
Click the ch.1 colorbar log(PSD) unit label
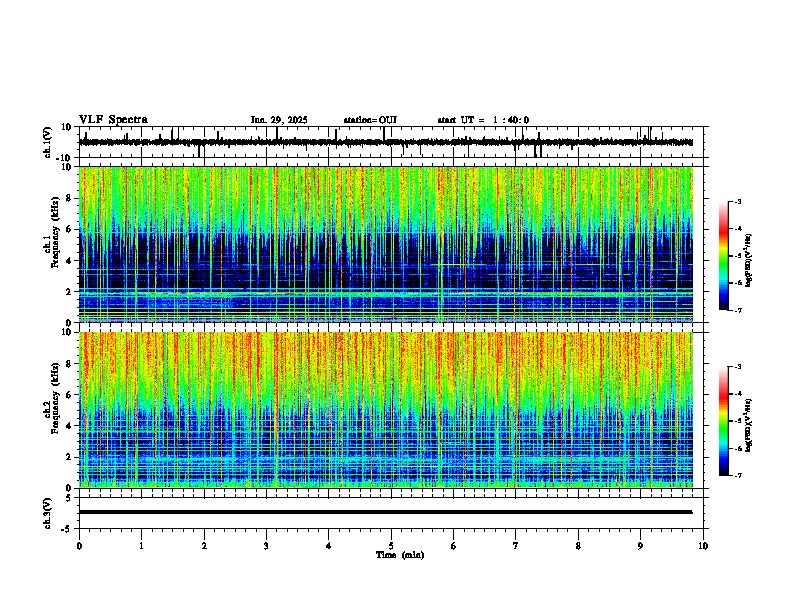coord(749,261)
